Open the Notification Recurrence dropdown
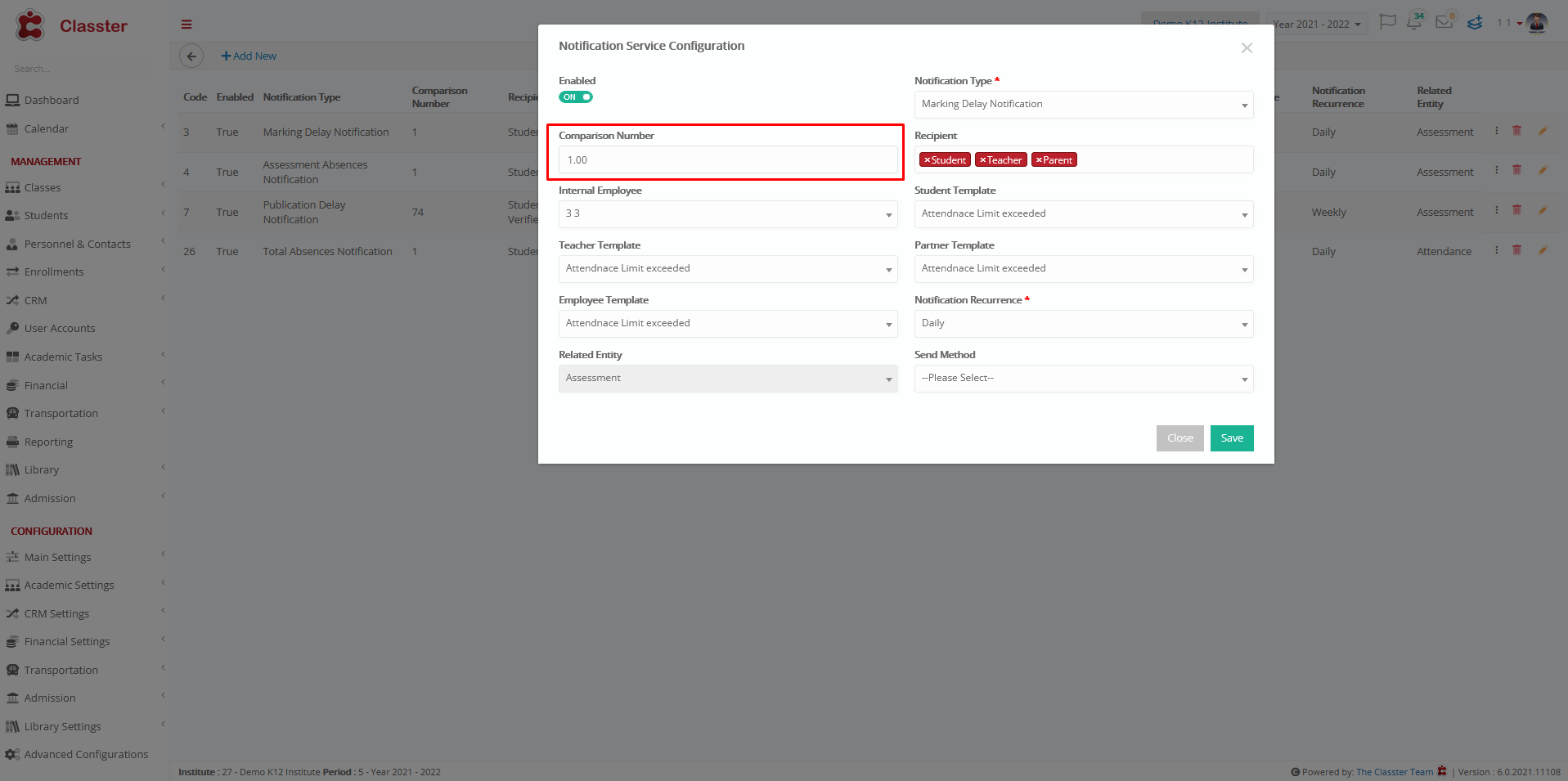This screenshot has height=781, width=1568. [1084, 324]
